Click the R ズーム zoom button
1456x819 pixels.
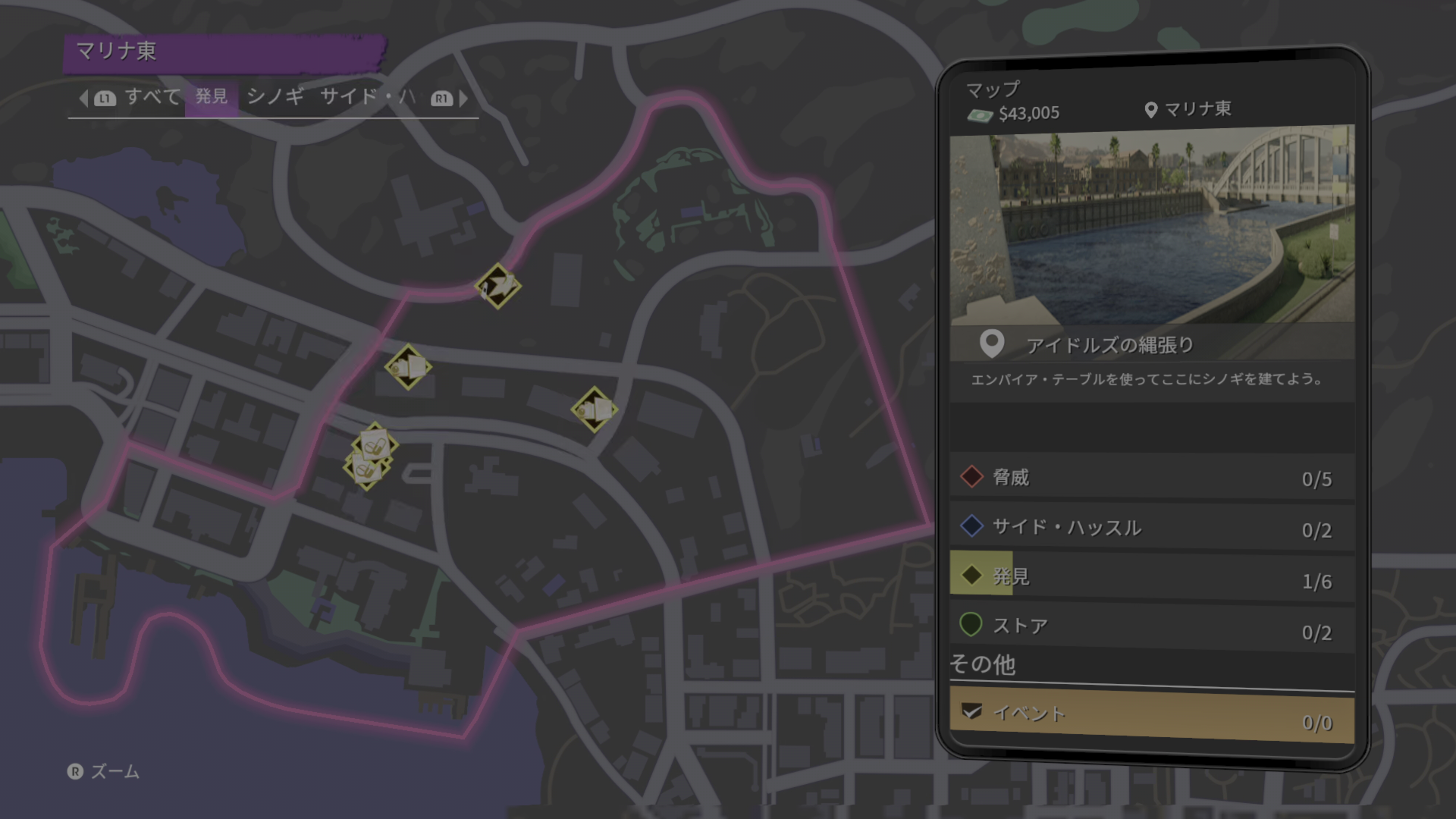[x=104, y=772]
